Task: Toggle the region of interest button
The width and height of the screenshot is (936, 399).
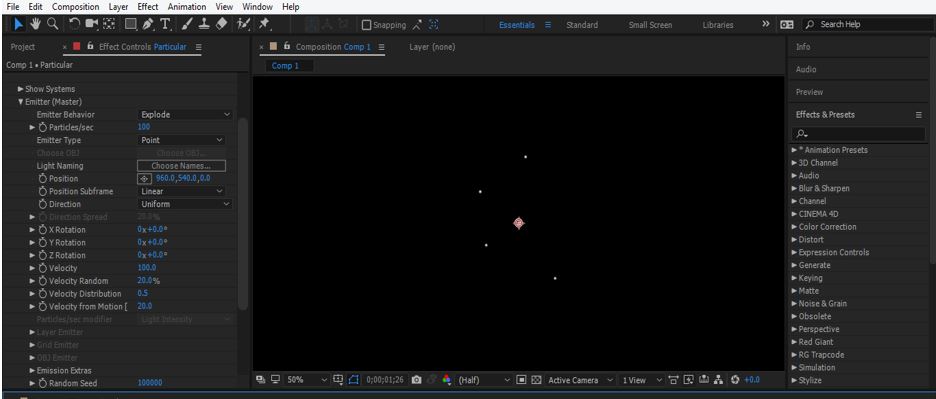Action: click(521, 380)
